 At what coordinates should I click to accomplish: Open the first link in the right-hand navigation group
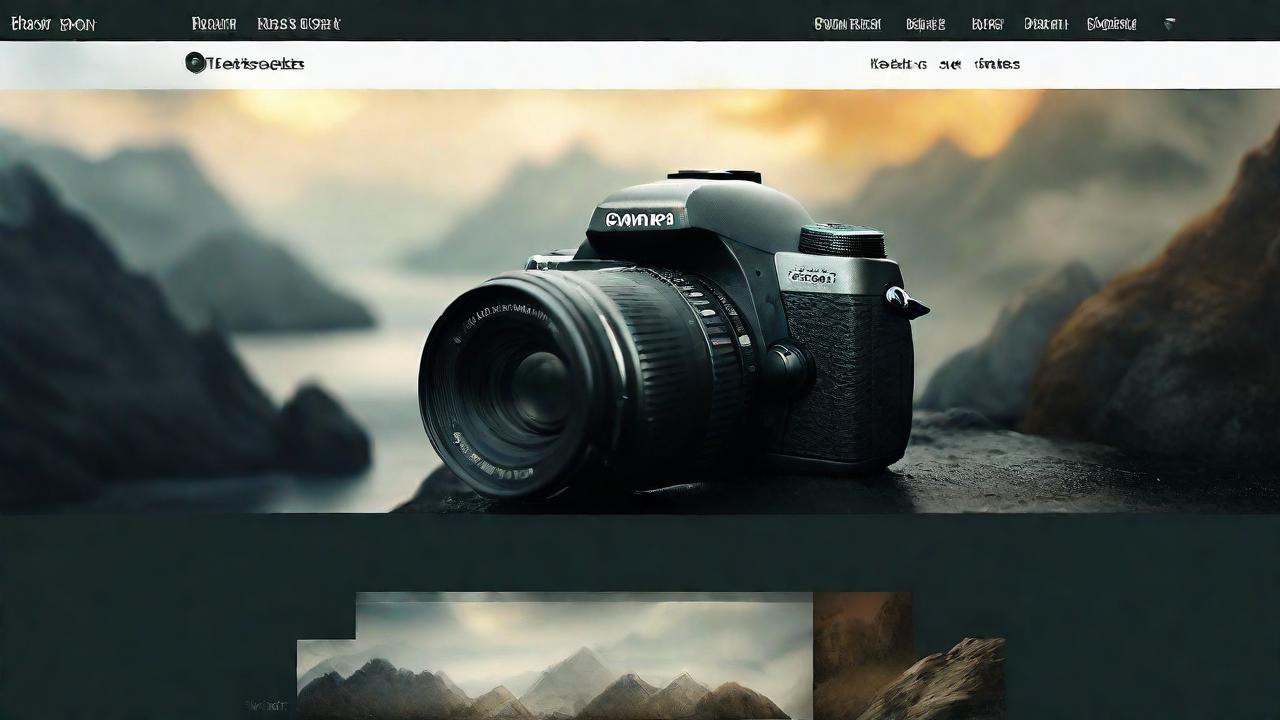tap(847, 24)
